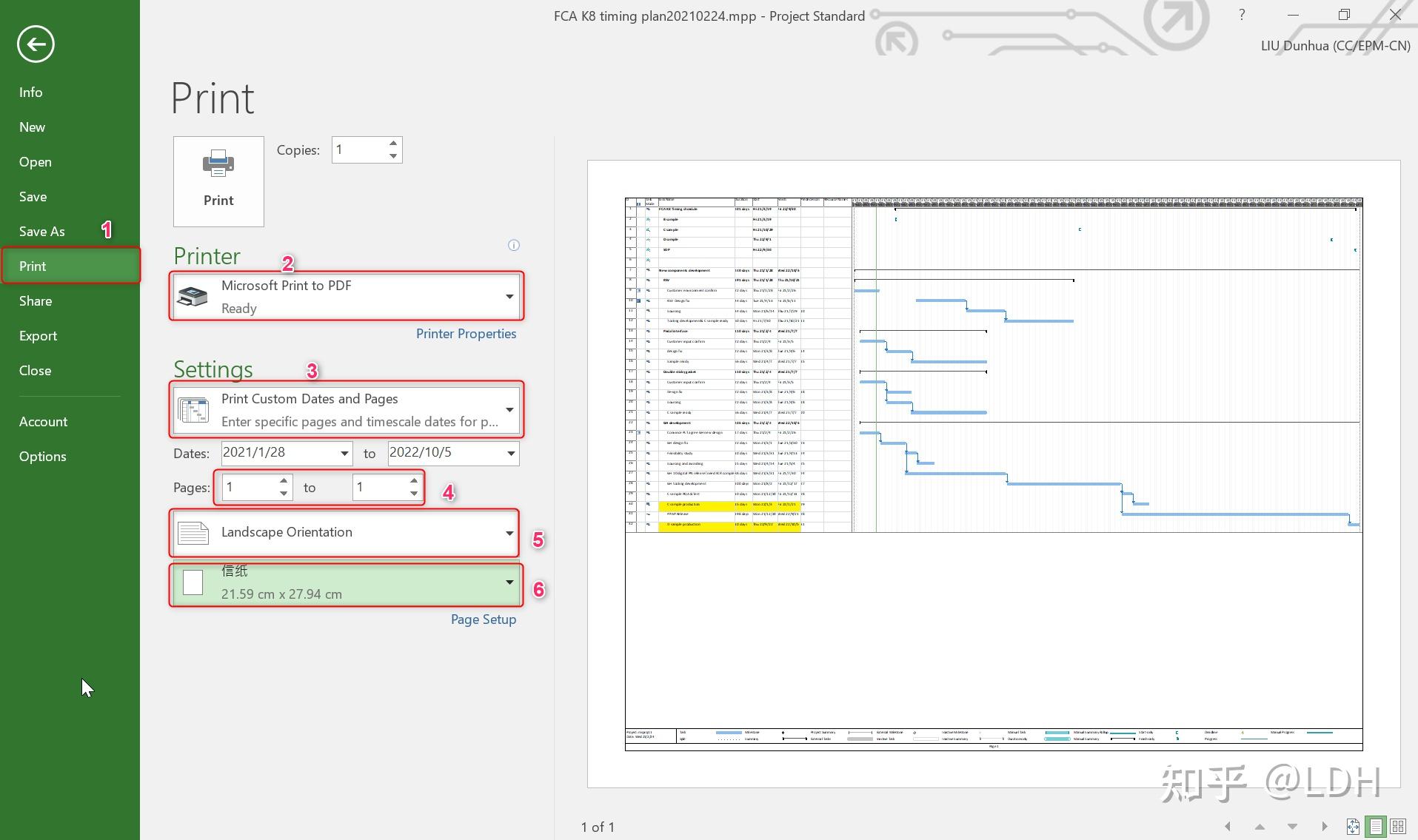Click the large Print button
The image size is (1418, 840).
(x=218, y=181)
